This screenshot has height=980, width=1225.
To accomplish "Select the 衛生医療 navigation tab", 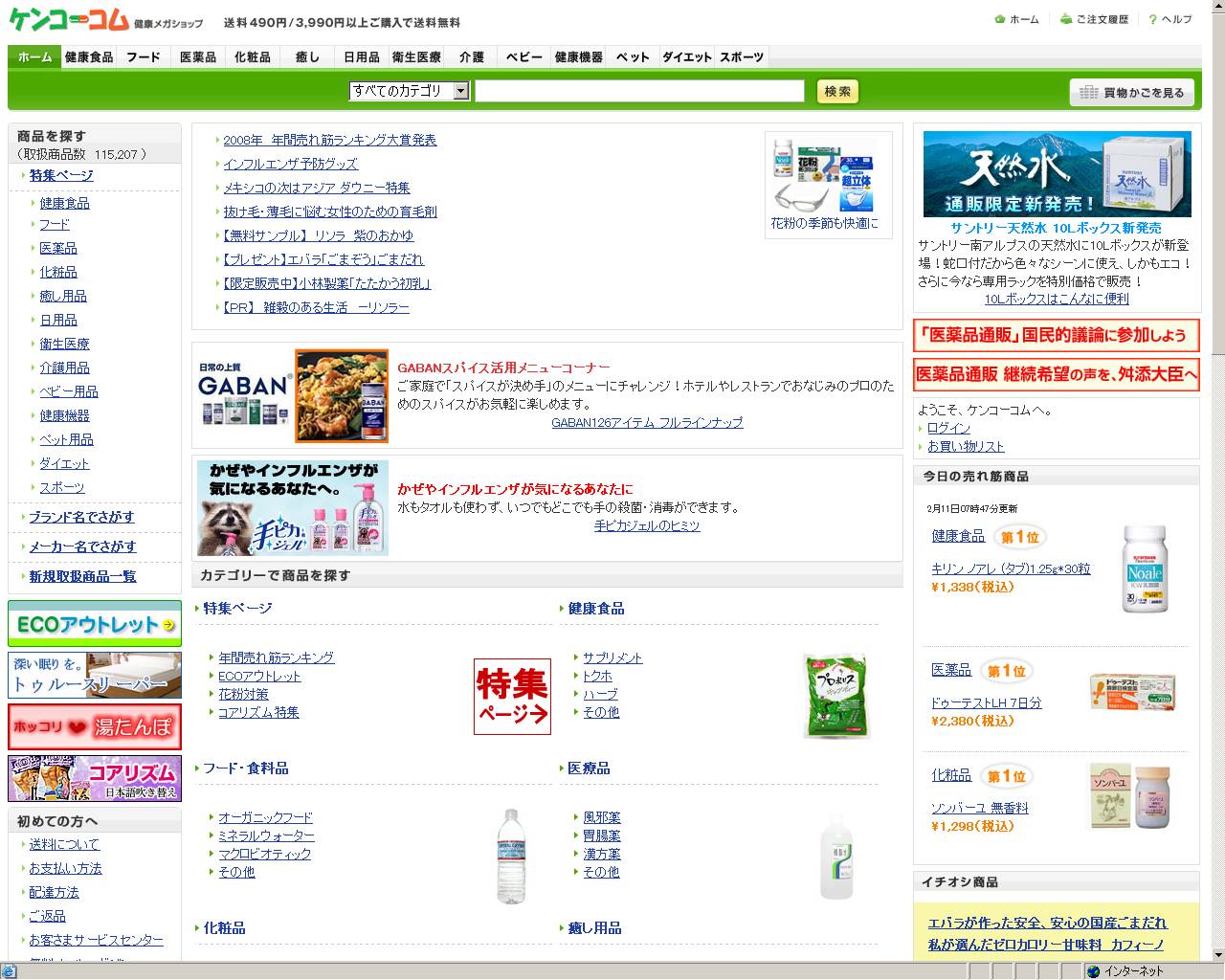I will click(x=416, y=57).
